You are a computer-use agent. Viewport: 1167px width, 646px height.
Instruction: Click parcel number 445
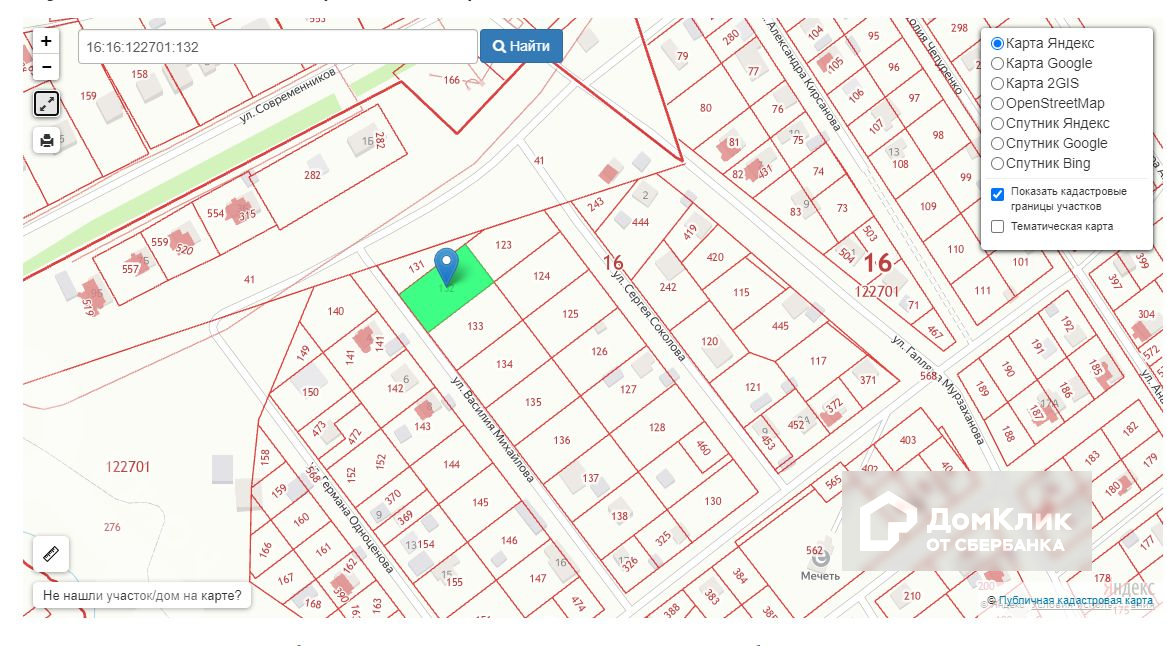pyautogui.click(x=780, y=326)
